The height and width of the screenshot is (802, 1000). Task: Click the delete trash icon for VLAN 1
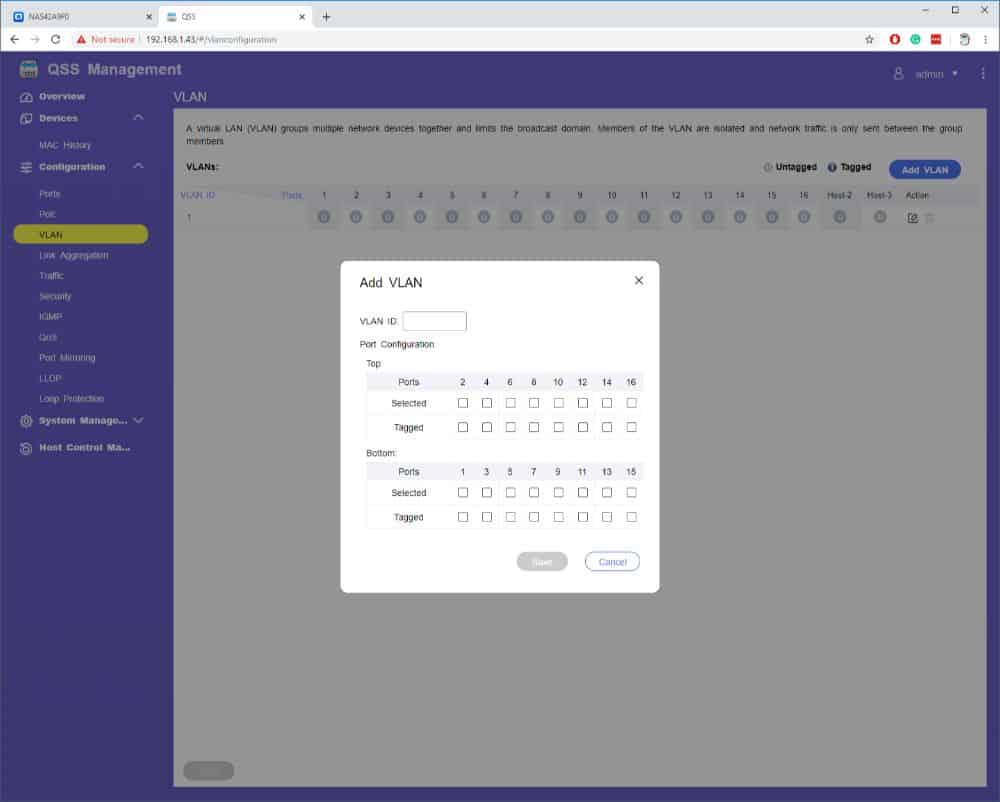pos(929,218)
